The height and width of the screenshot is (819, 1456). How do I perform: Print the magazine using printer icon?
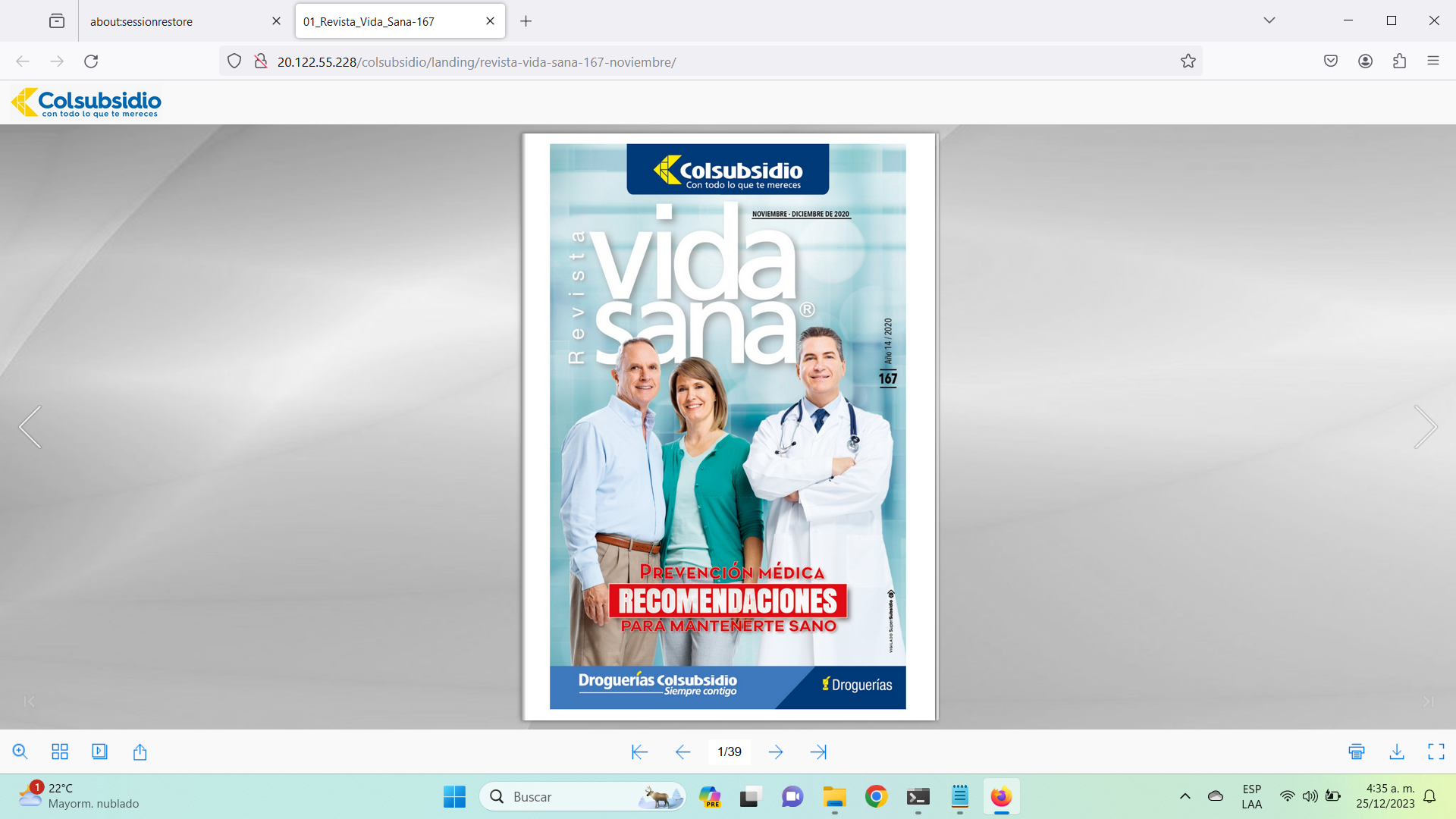tap(1357, 752)
